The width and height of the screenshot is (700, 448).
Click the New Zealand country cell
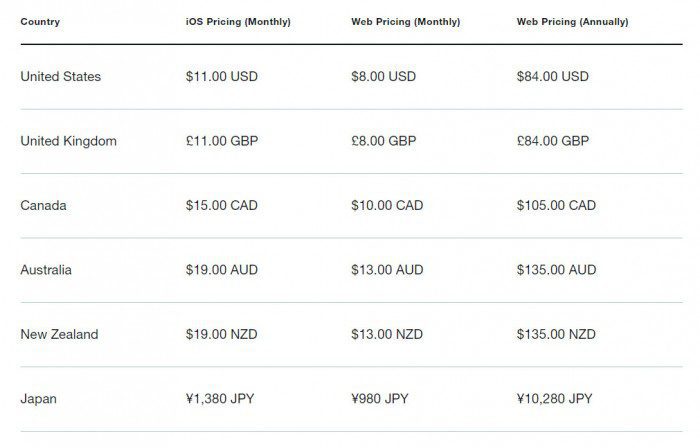59,334
